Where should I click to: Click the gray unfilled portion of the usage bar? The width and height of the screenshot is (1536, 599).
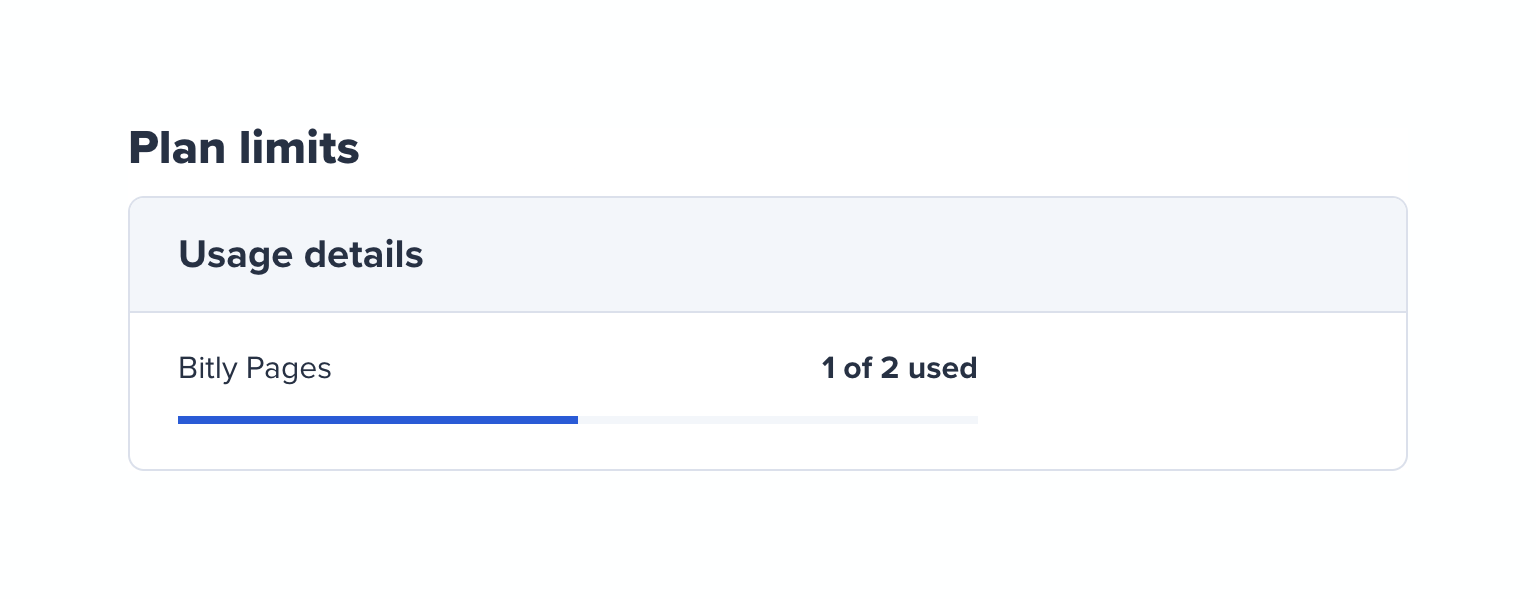click(x=778, y=420)
